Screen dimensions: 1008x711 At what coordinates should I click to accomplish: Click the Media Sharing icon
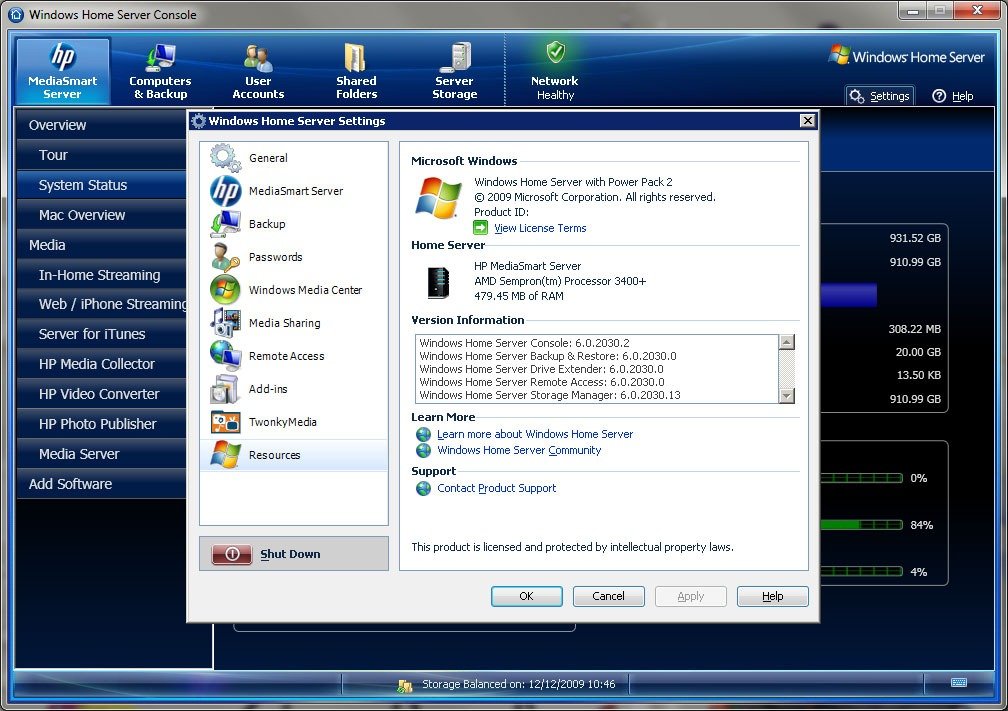(x=225, y=323)
